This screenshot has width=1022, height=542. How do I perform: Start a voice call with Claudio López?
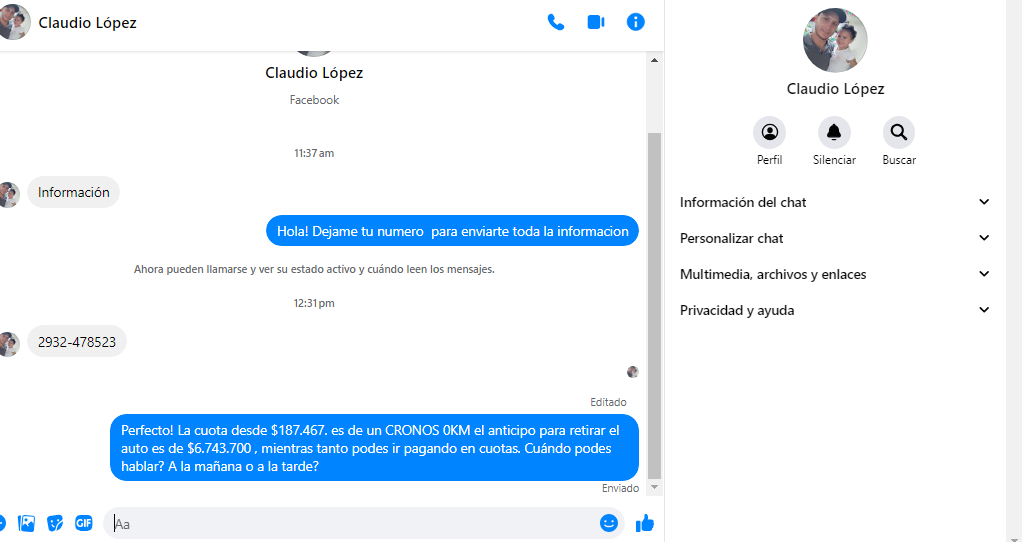tap(555, 22)
